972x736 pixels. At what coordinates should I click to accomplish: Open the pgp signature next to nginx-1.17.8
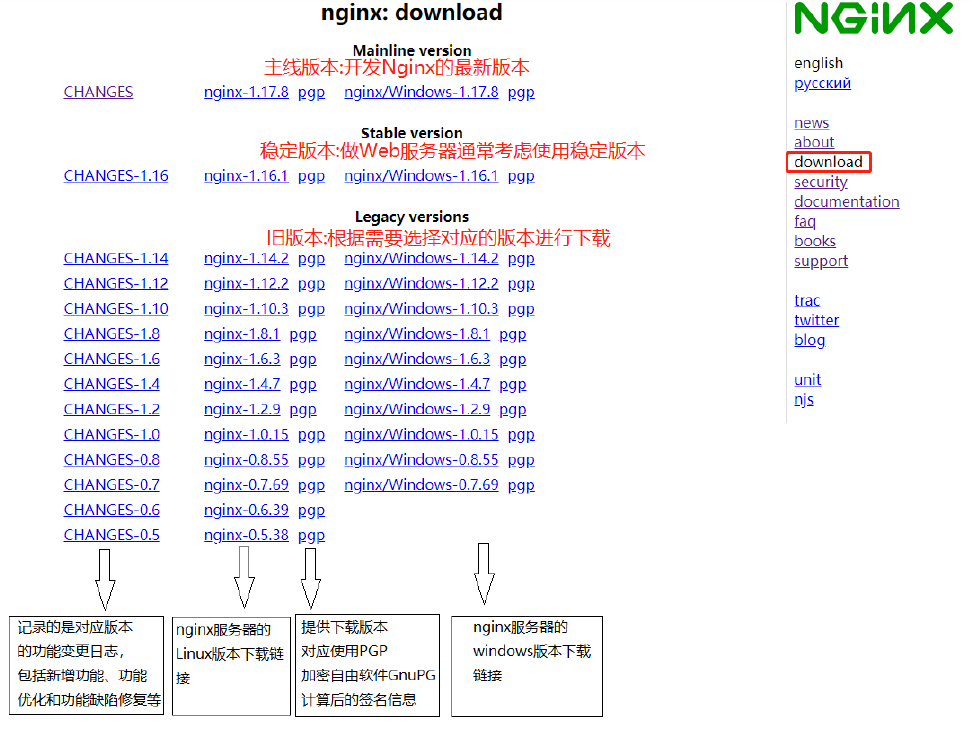(x=311, y=92)
